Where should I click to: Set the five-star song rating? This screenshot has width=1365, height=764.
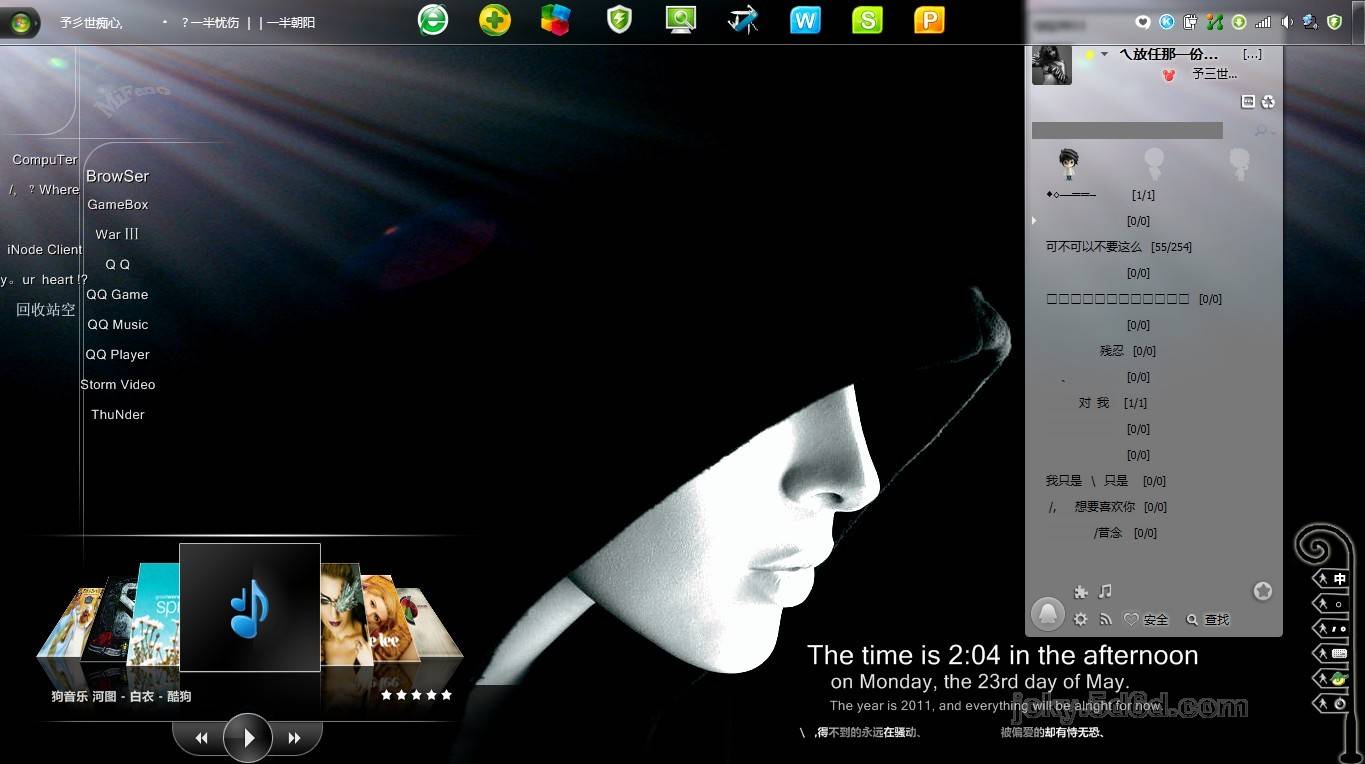[x=416, y=695]
